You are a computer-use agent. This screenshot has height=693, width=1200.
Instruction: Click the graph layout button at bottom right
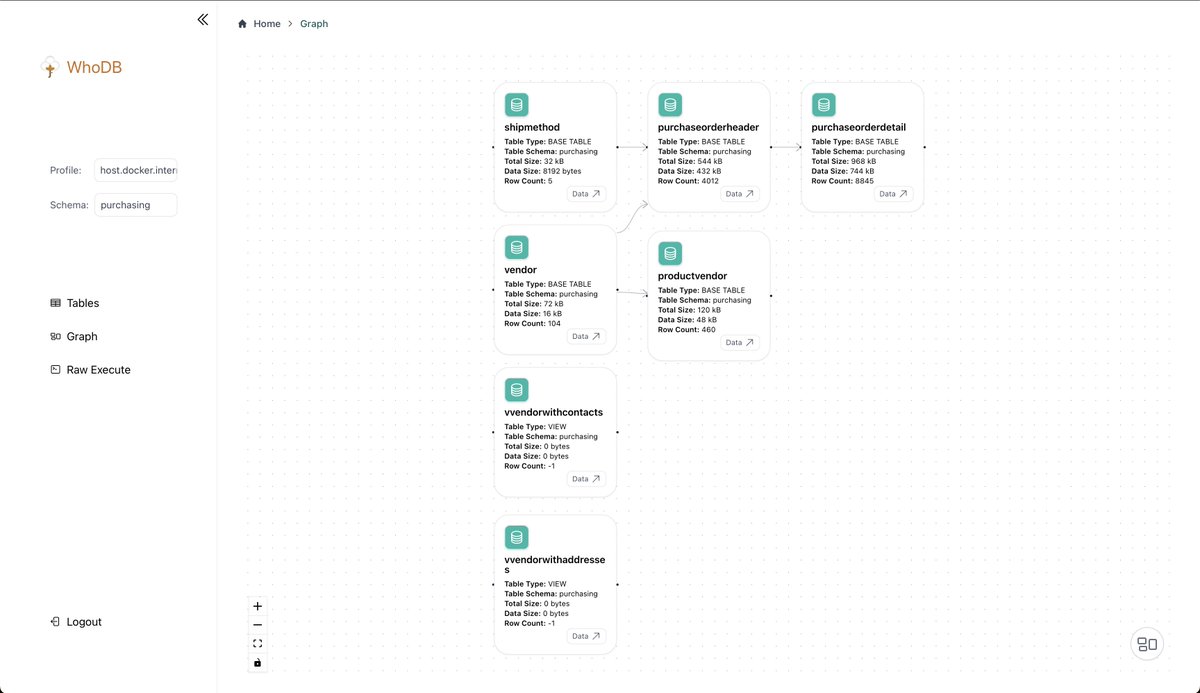[1147, 645]
